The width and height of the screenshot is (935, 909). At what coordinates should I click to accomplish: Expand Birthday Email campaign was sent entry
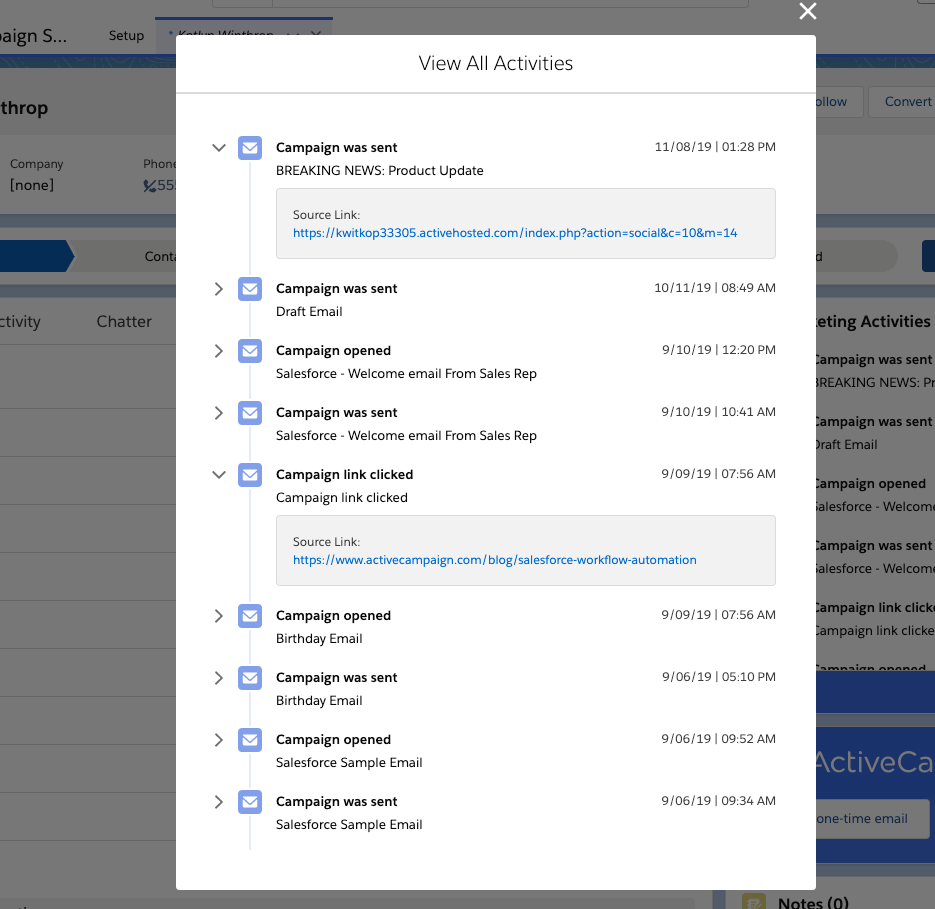pyautogui.click(x=219, y=678)
